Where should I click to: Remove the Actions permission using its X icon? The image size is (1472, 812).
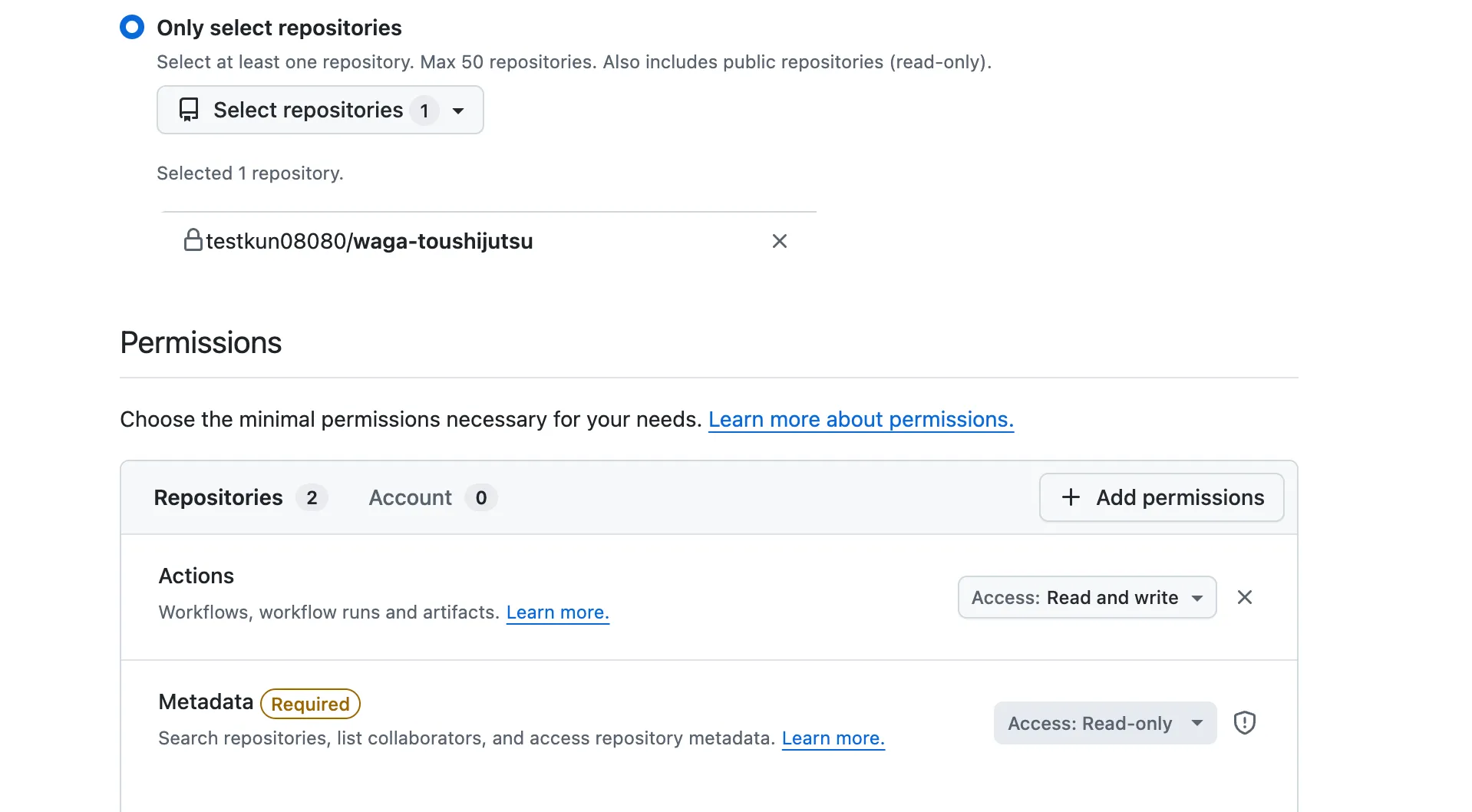1244,597
